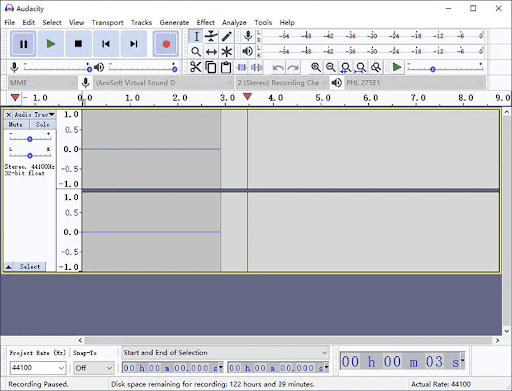512x391 pixels.
Task: Choose the Multi-Tool asterisk icon
Action: point(227,52)
